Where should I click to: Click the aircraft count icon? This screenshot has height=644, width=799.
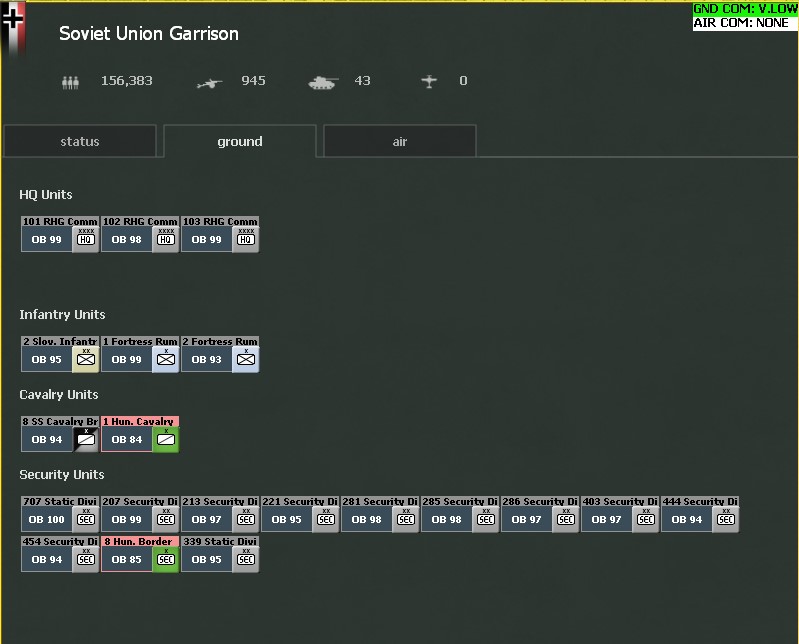click(429, 82)
